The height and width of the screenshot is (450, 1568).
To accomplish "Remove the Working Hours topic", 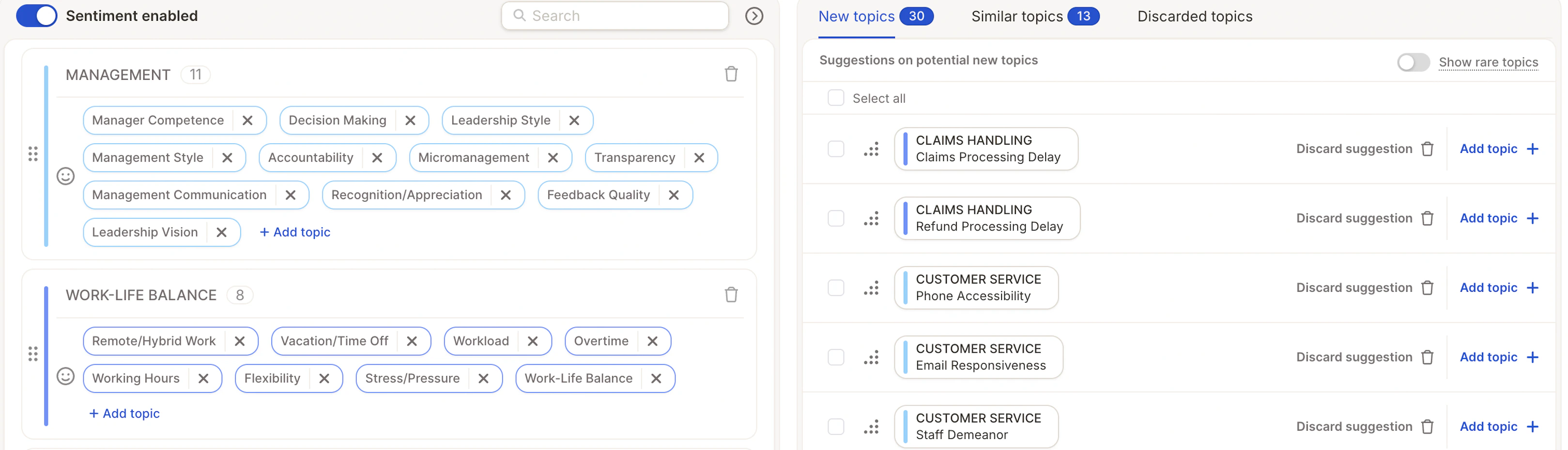I will click(x=203, y=378).
